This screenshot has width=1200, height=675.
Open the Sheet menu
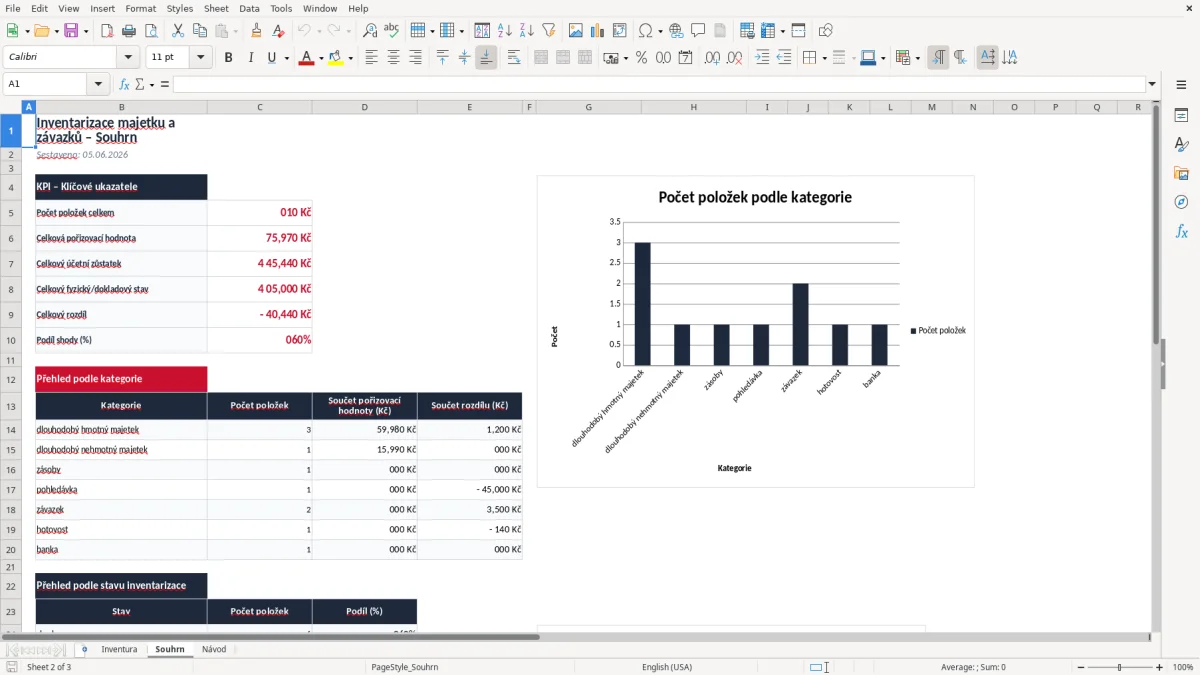click(216, 8)
